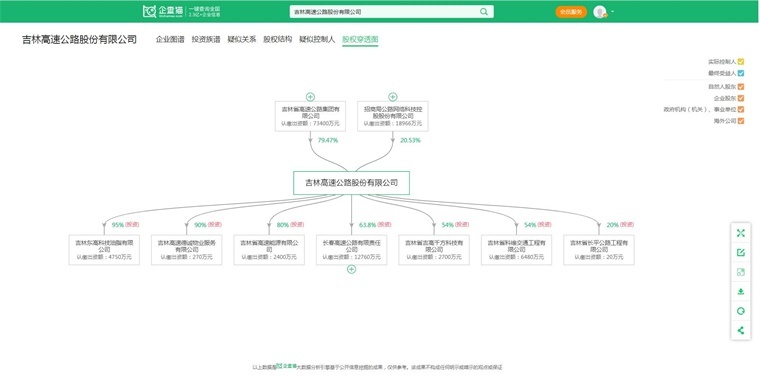Viewport: 760px width, 377px height.
Task: Click the 企查猫 logo in footer disclaimer
Action: [x=286, y=366]
